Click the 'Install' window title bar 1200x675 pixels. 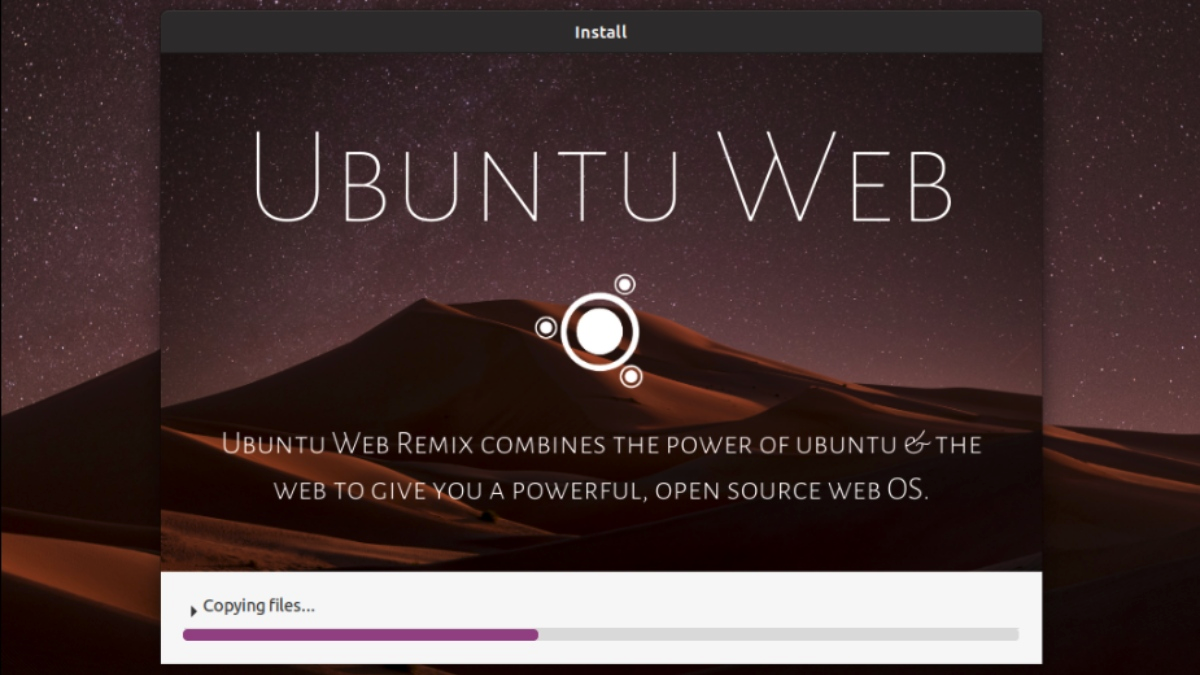pos(600,32)
